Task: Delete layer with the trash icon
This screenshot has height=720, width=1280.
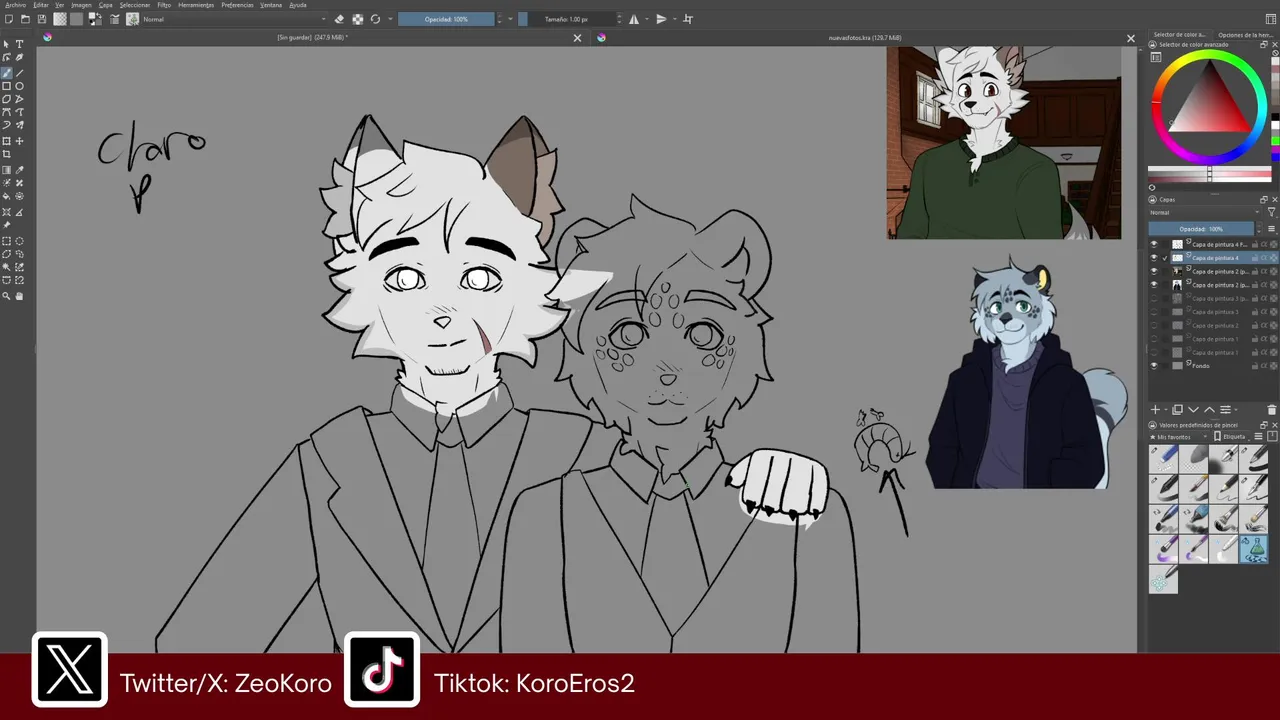Action: point(1272,410)
